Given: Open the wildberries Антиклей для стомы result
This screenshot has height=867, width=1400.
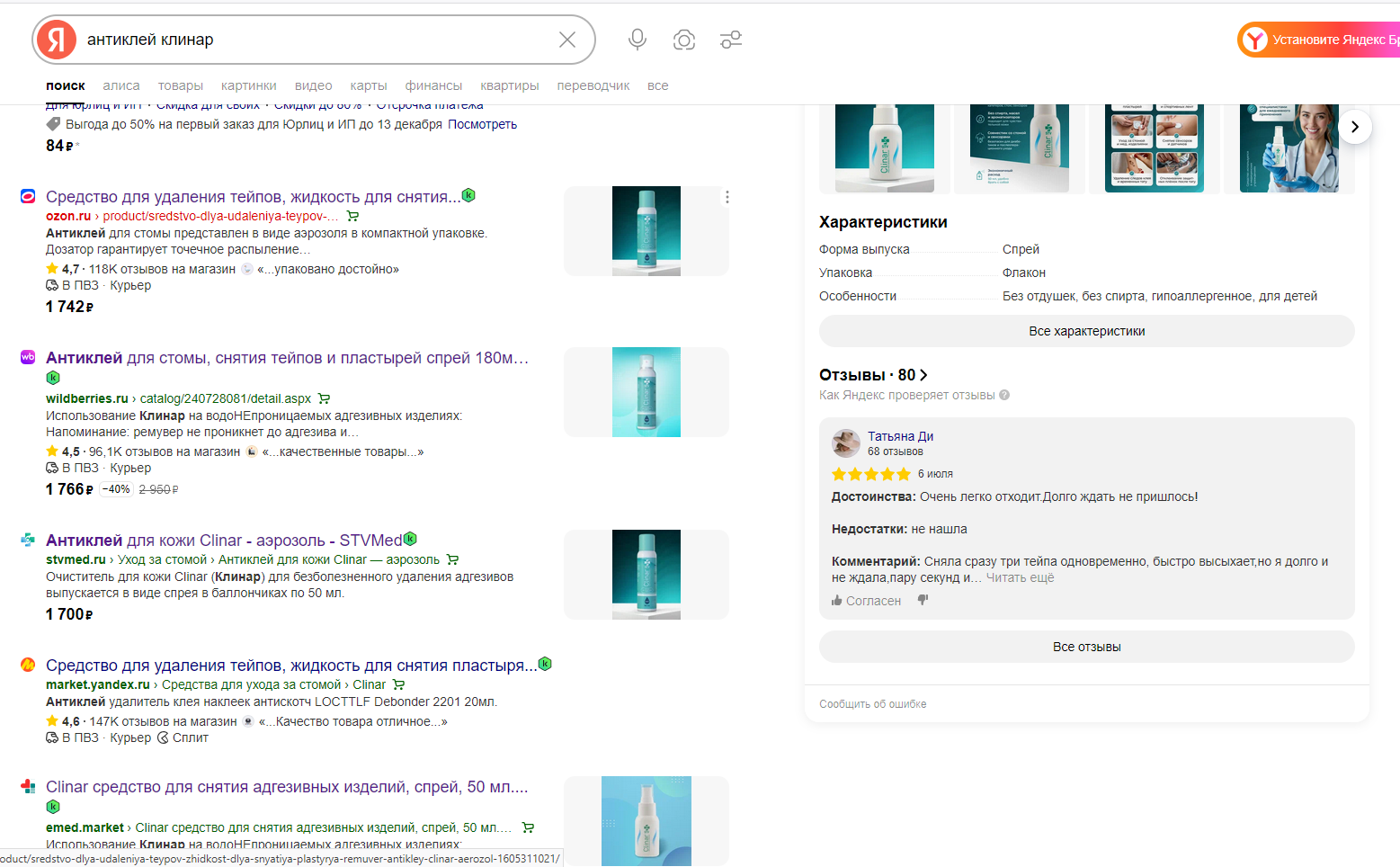Looking at the screenshot, I should (287, 358).
